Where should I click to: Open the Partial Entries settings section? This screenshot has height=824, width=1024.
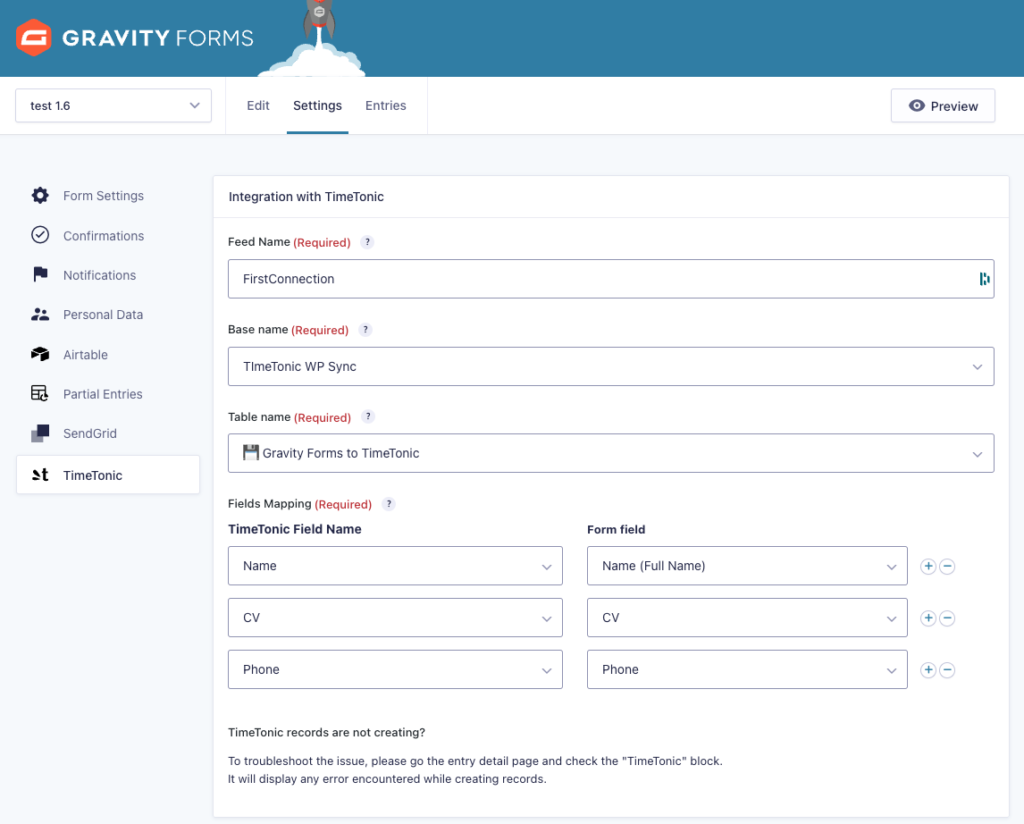click(x=102, y=394)
